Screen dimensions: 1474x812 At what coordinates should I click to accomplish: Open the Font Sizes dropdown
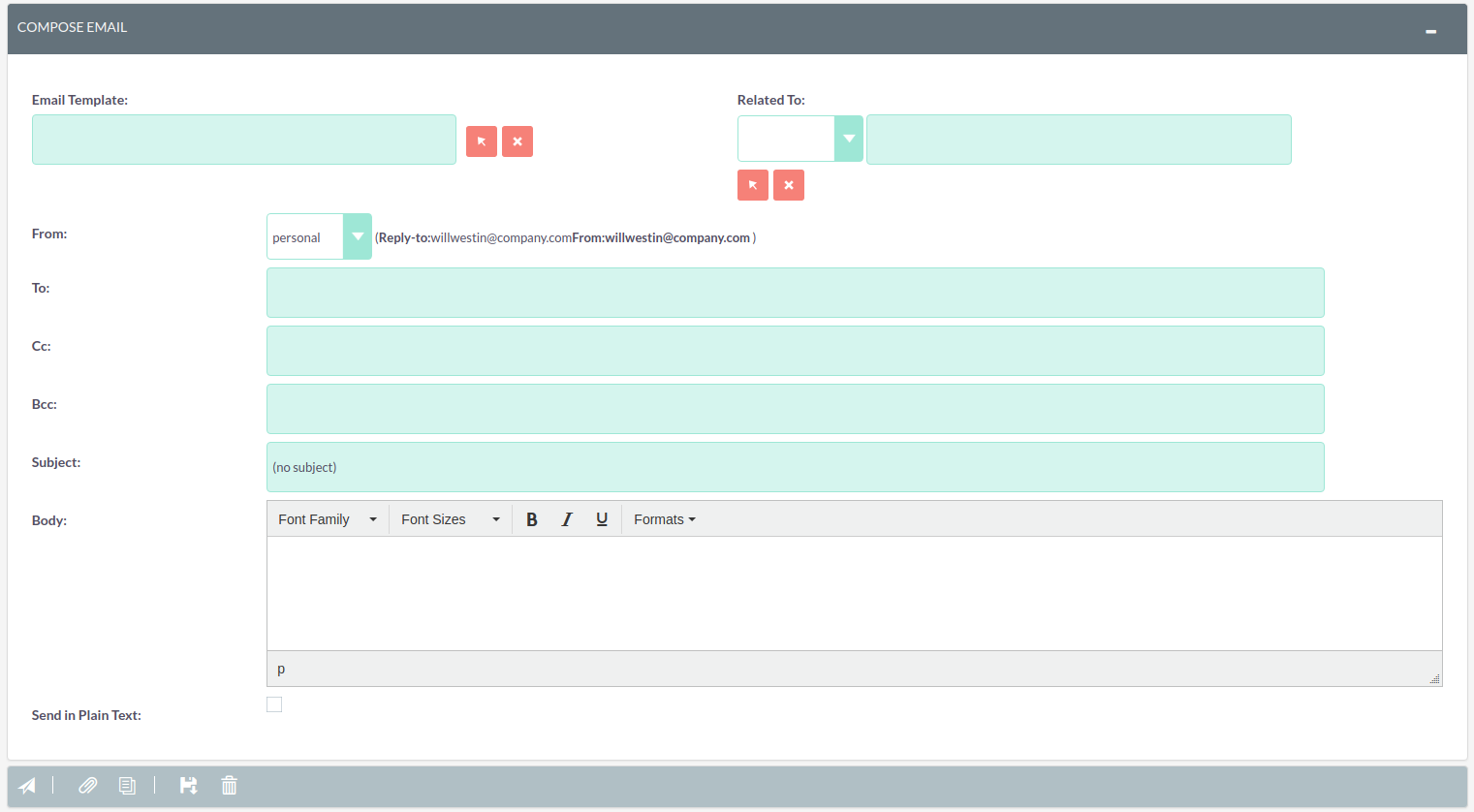(450, 518)
